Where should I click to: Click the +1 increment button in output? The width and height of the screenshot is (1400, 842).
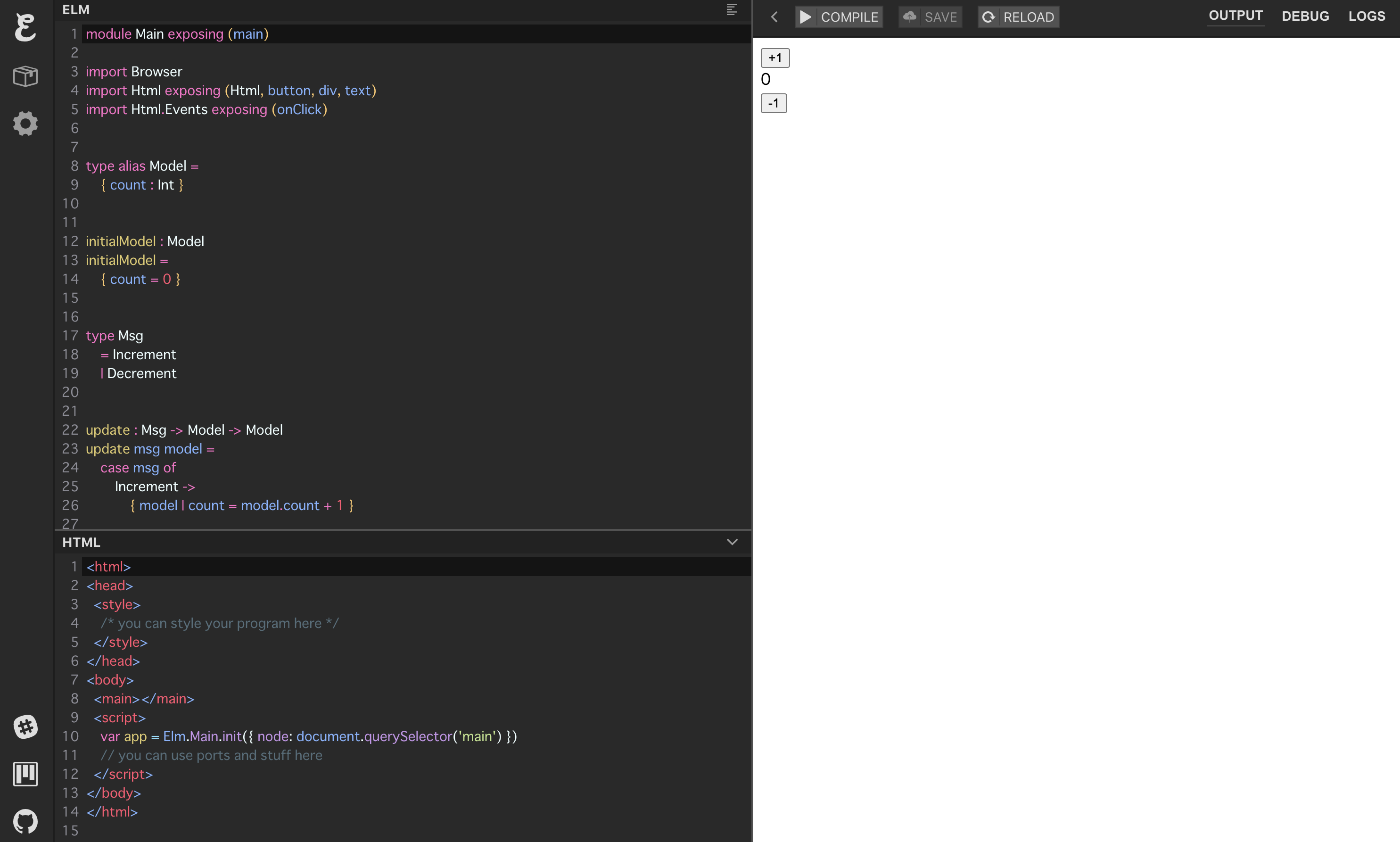(775, 57)
